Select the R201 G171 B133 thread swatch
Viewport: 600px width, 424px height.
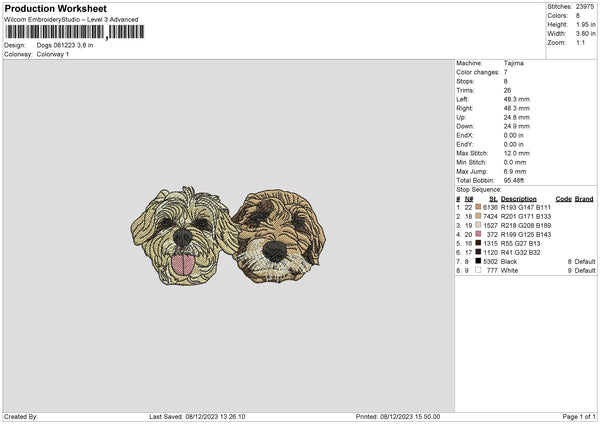479,216
